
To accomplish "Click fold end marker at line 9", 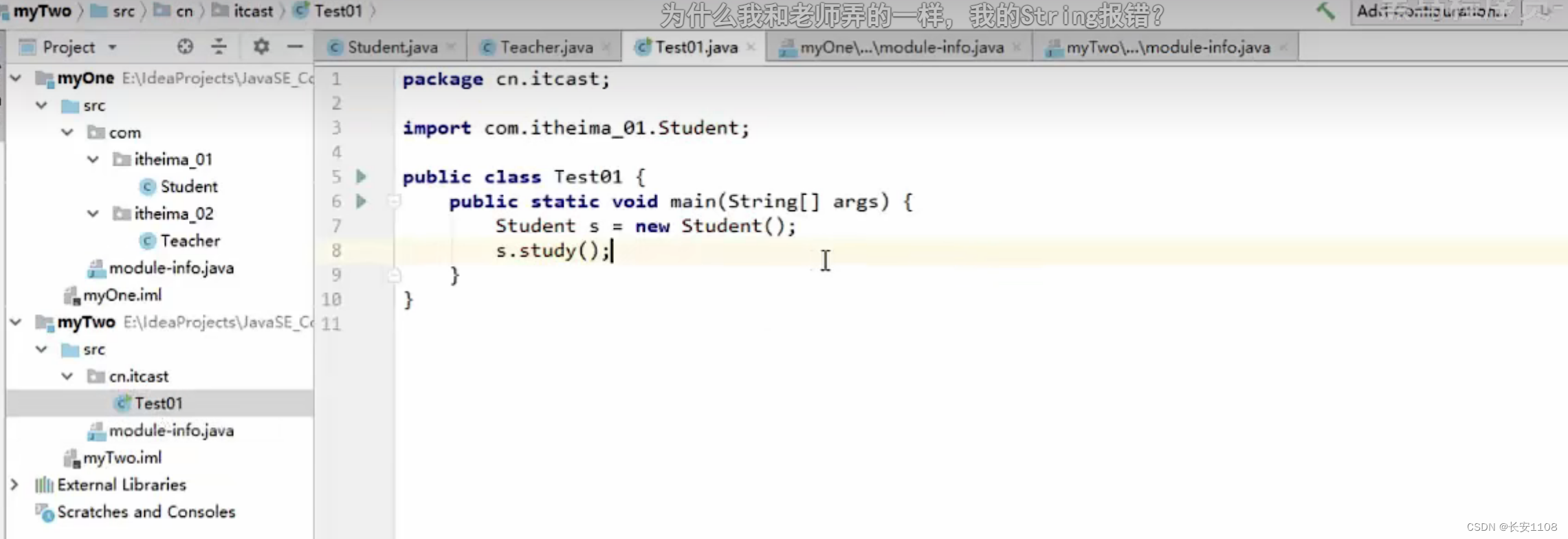I will click(394, 275).
